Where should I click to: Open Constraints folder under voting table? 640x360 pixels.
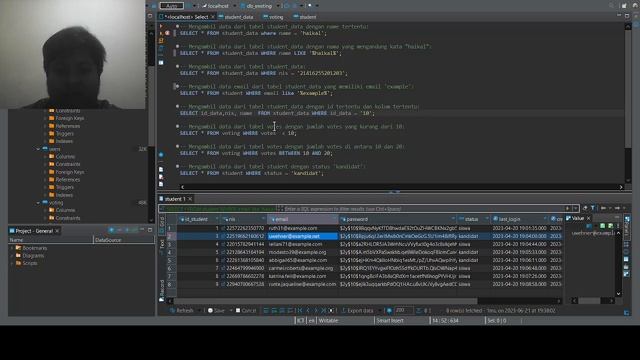coord(64,218)
